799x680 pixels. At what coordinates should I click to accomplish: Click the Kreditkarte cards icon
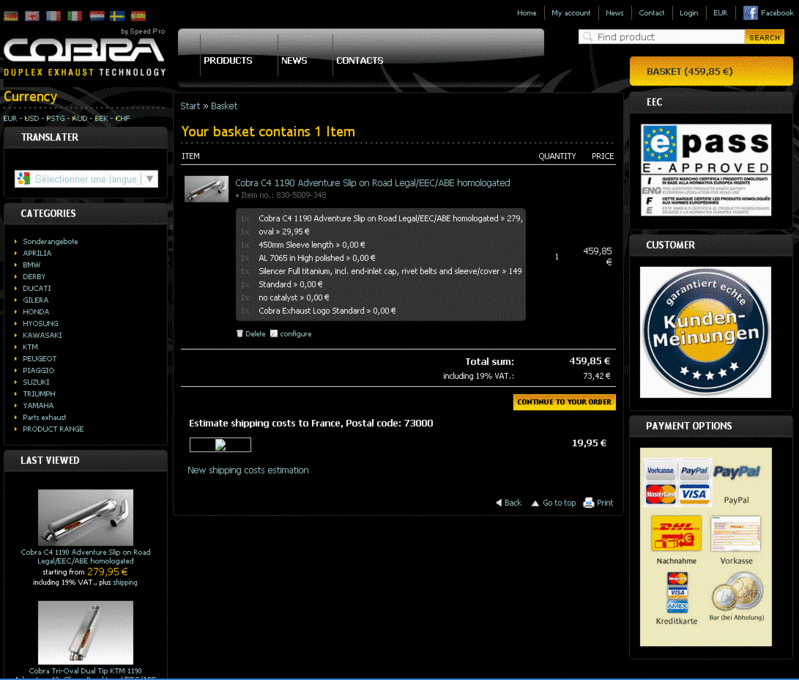click(677, 592)
